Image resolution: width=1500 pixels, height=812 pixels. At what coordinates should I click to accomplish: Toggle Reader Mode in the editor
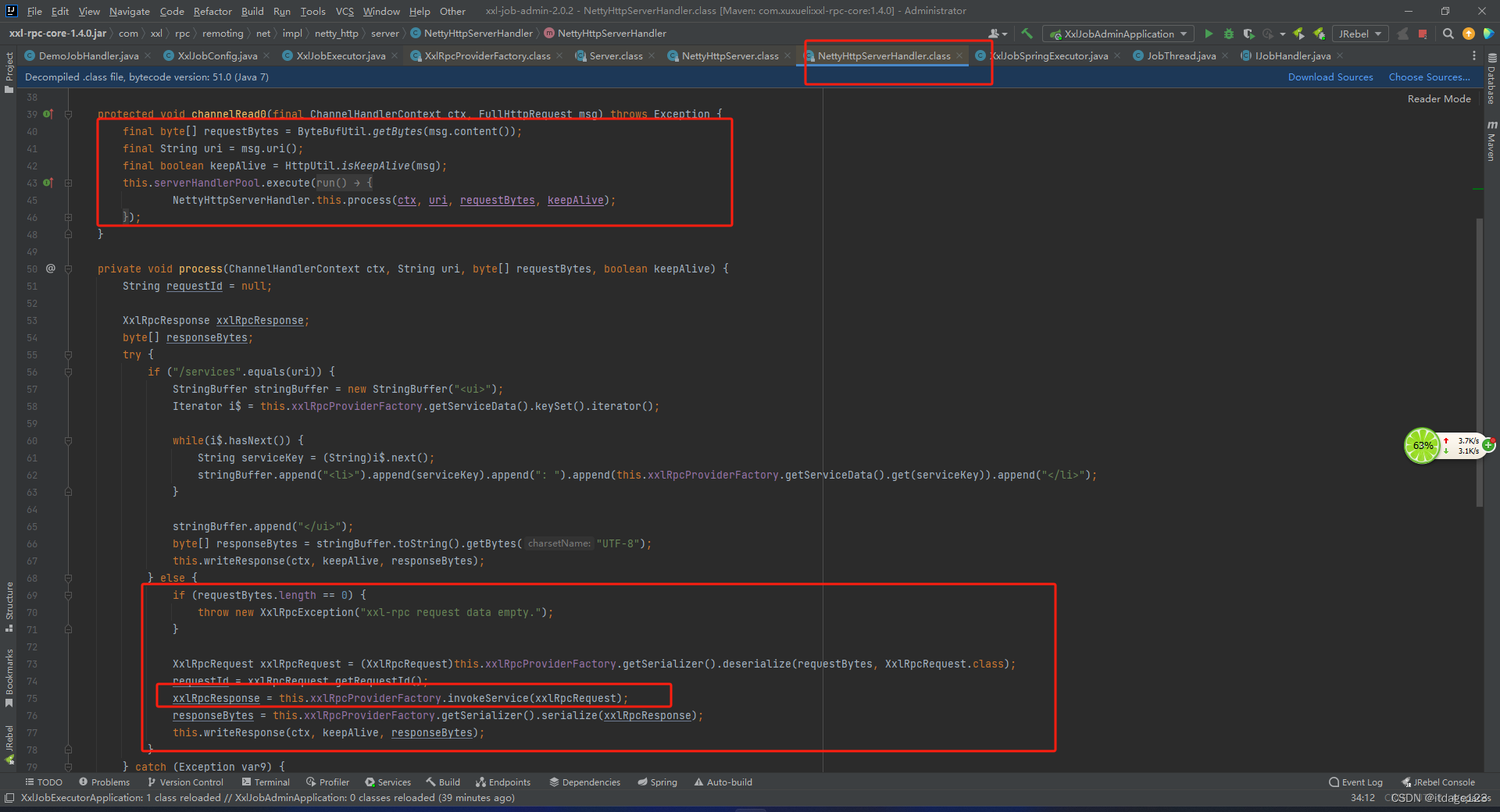click(1439, 99)
